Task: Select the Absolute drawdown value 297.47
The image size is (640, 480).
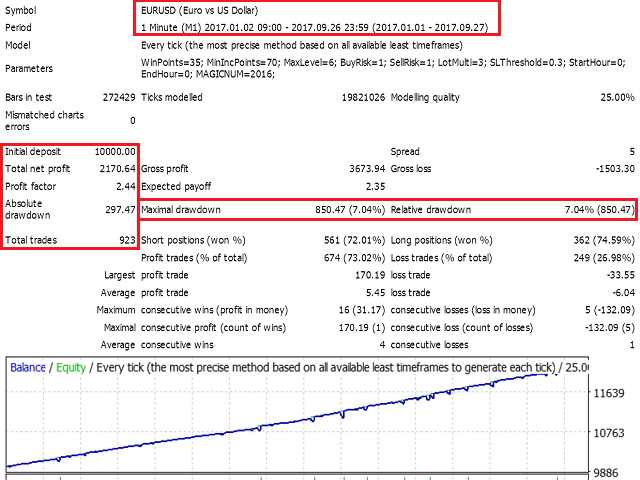Action: pyautogui.click(x=117, y=210)
